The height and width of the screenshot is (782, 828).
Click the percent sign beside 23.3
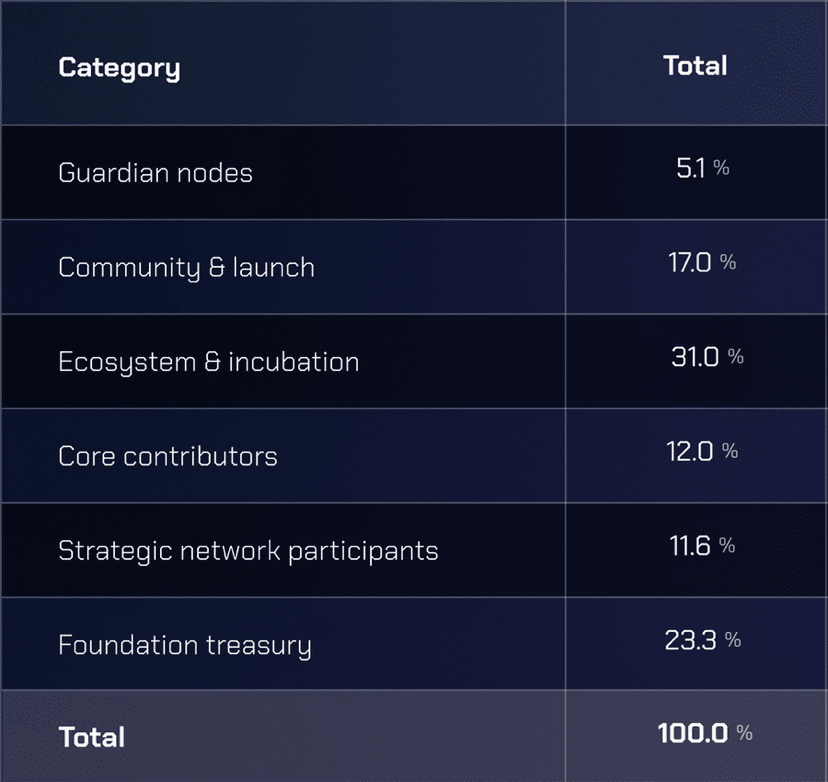pos(733,641)
